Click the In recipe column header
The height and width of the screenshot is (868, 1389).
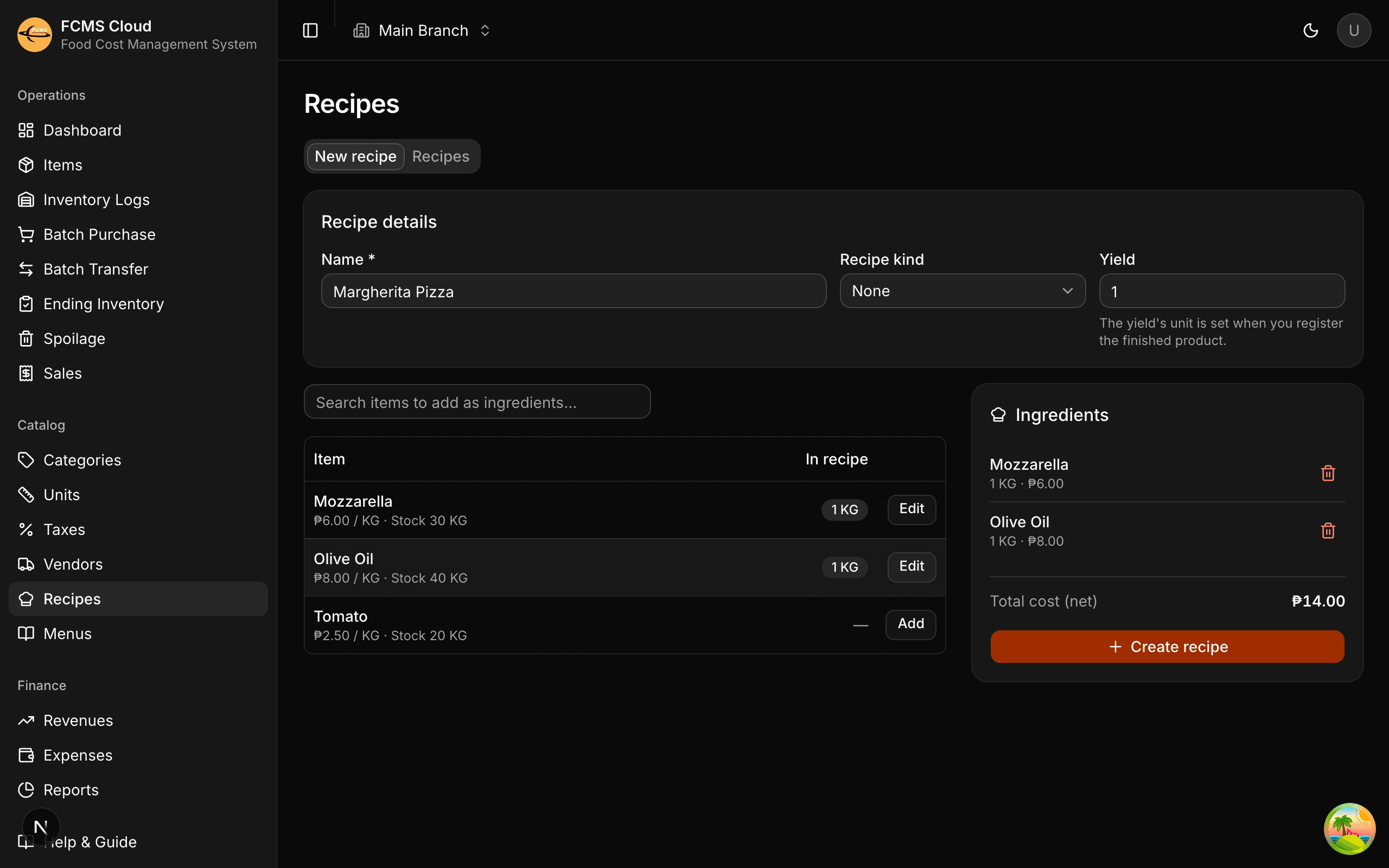(x=836, y=459)
